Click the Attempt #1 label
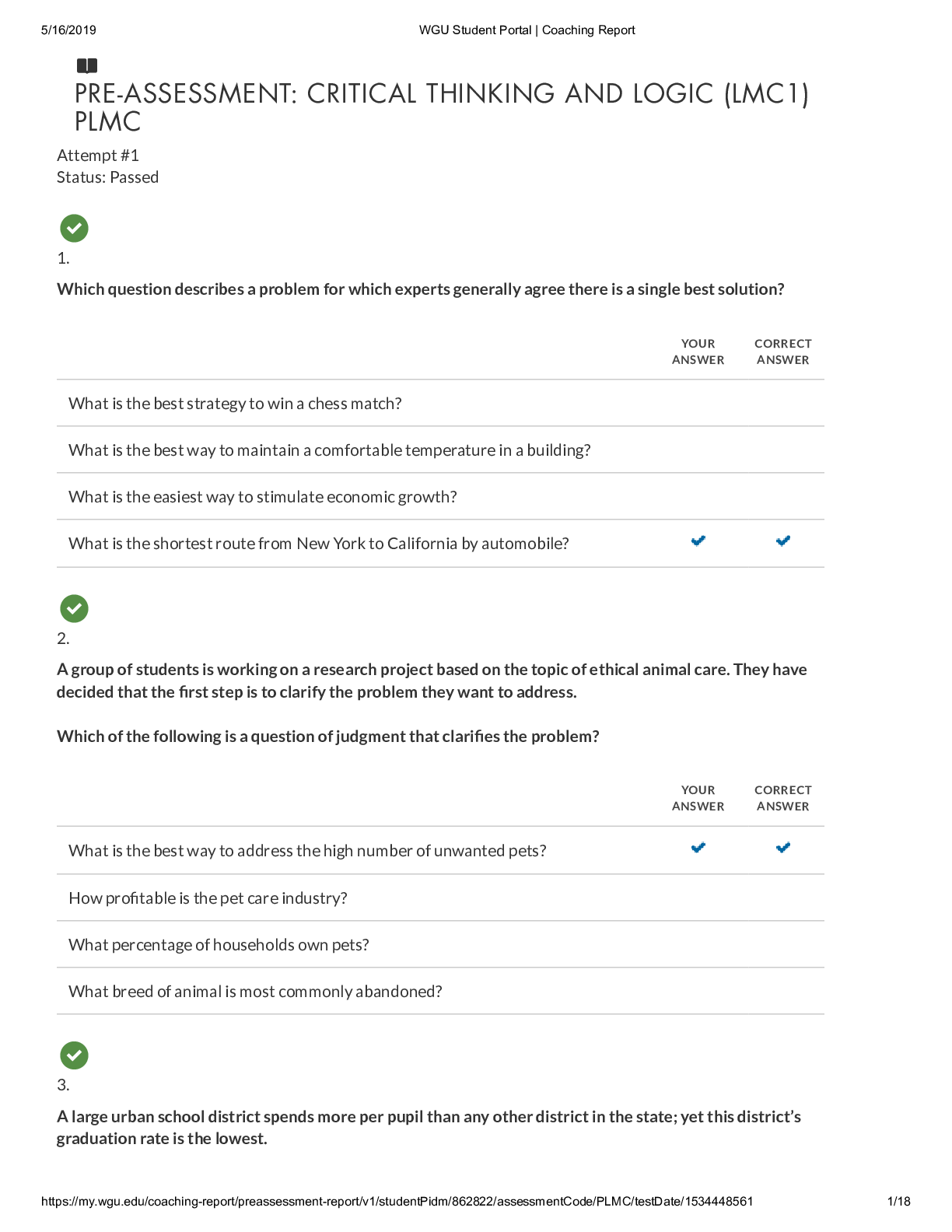 pyautogui.click(x=98, y=156)
